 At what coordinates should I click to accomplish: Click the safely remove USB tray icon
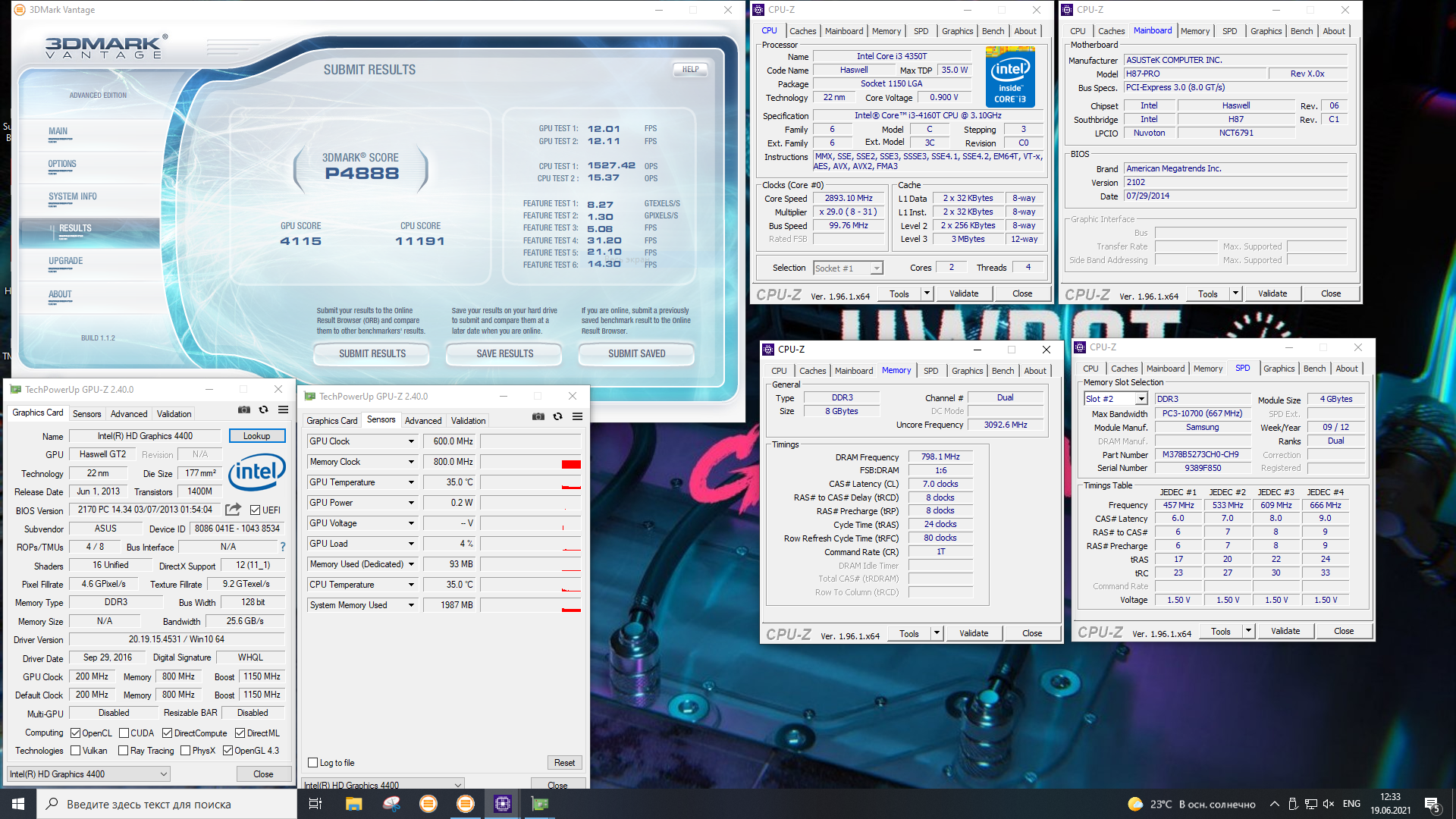(1293, 804)
